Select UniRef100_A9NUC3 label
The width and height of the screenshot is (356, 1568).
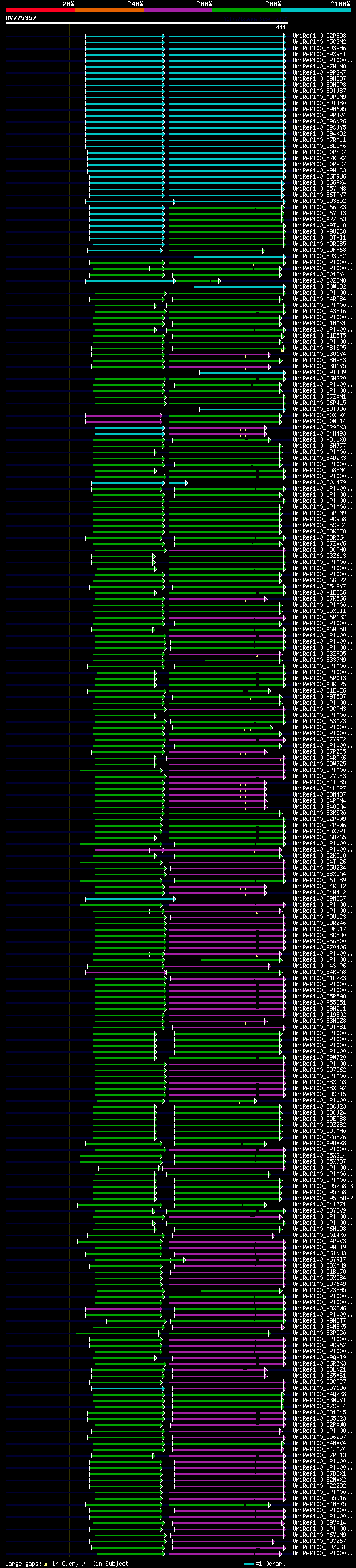319,170
